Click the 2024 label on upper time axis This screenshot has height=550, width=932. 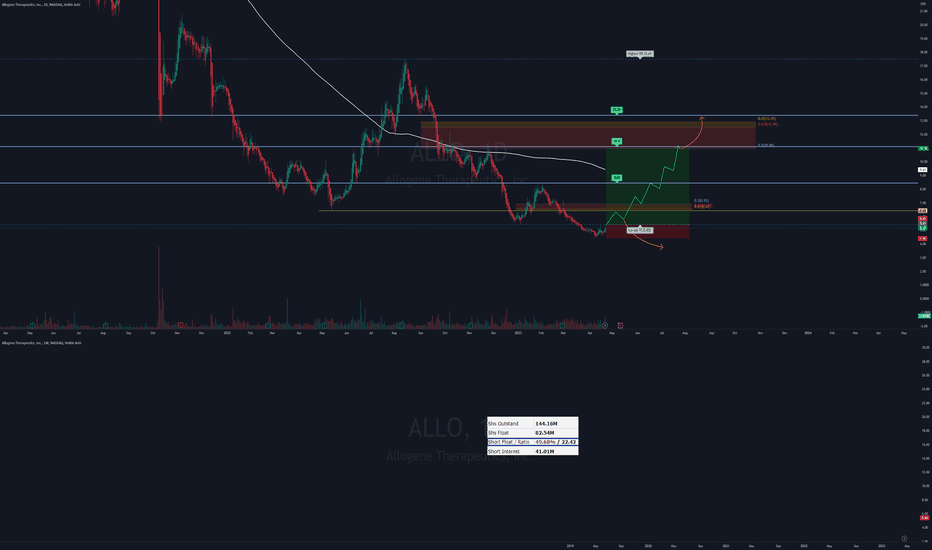[808, 333]
